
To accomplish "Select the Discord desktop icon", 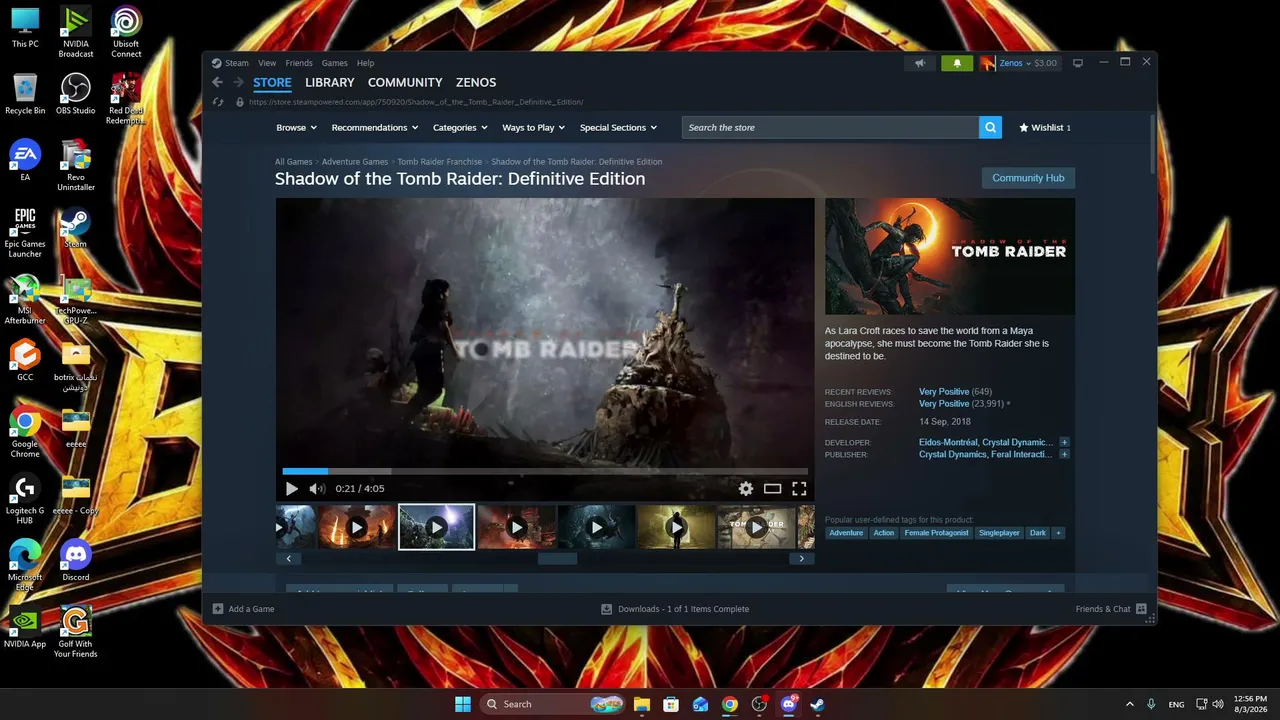I will click(76, 560).
